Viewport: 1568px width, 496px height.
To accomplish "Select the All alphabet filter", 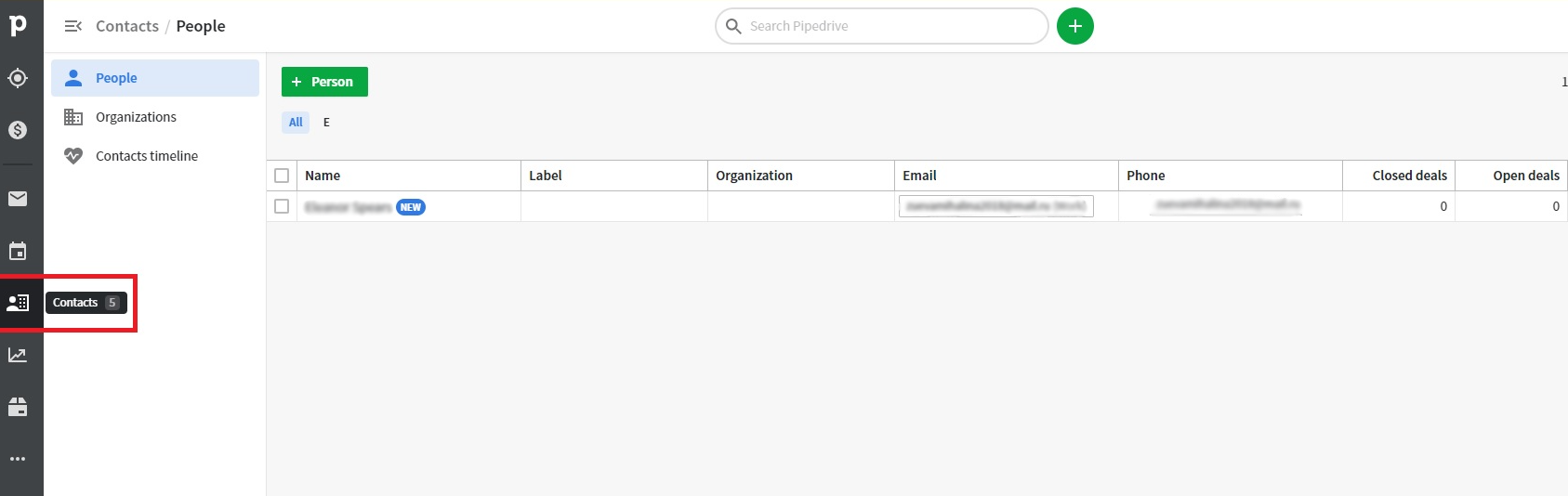I will point(296,122).
